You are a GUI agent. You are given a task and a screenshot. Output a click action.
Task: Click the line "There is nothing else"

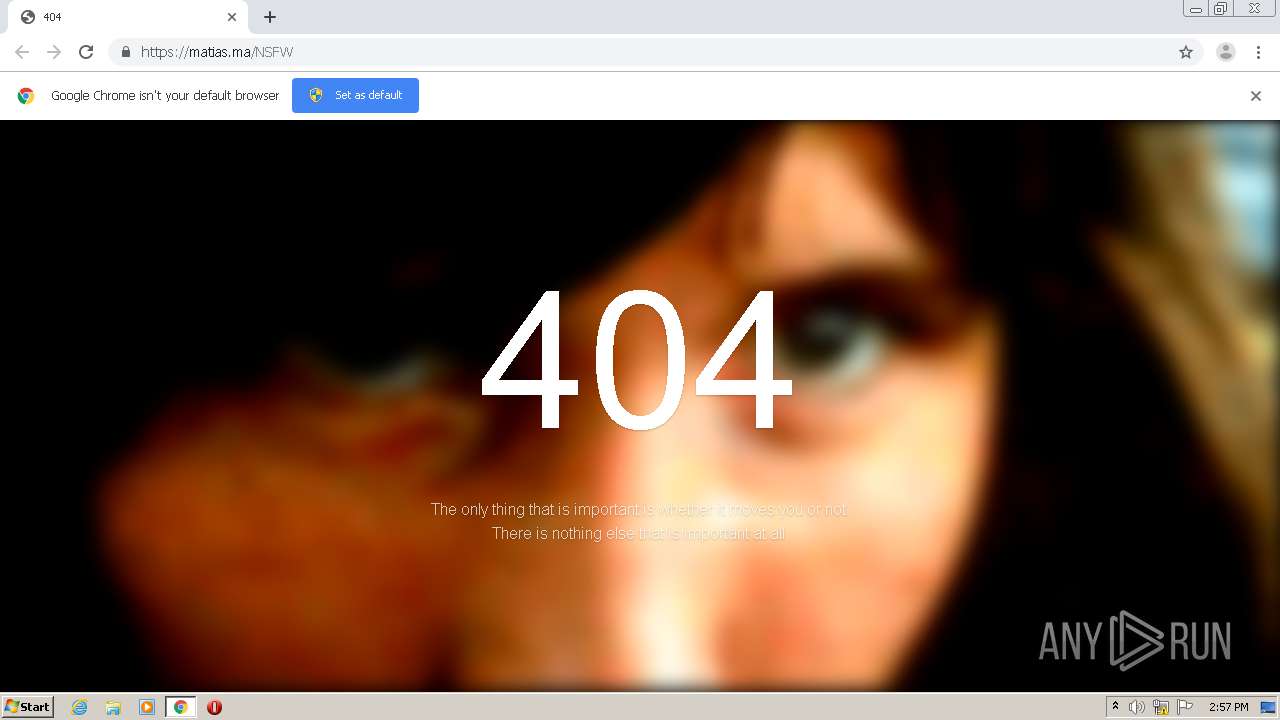tap(639, 534)
